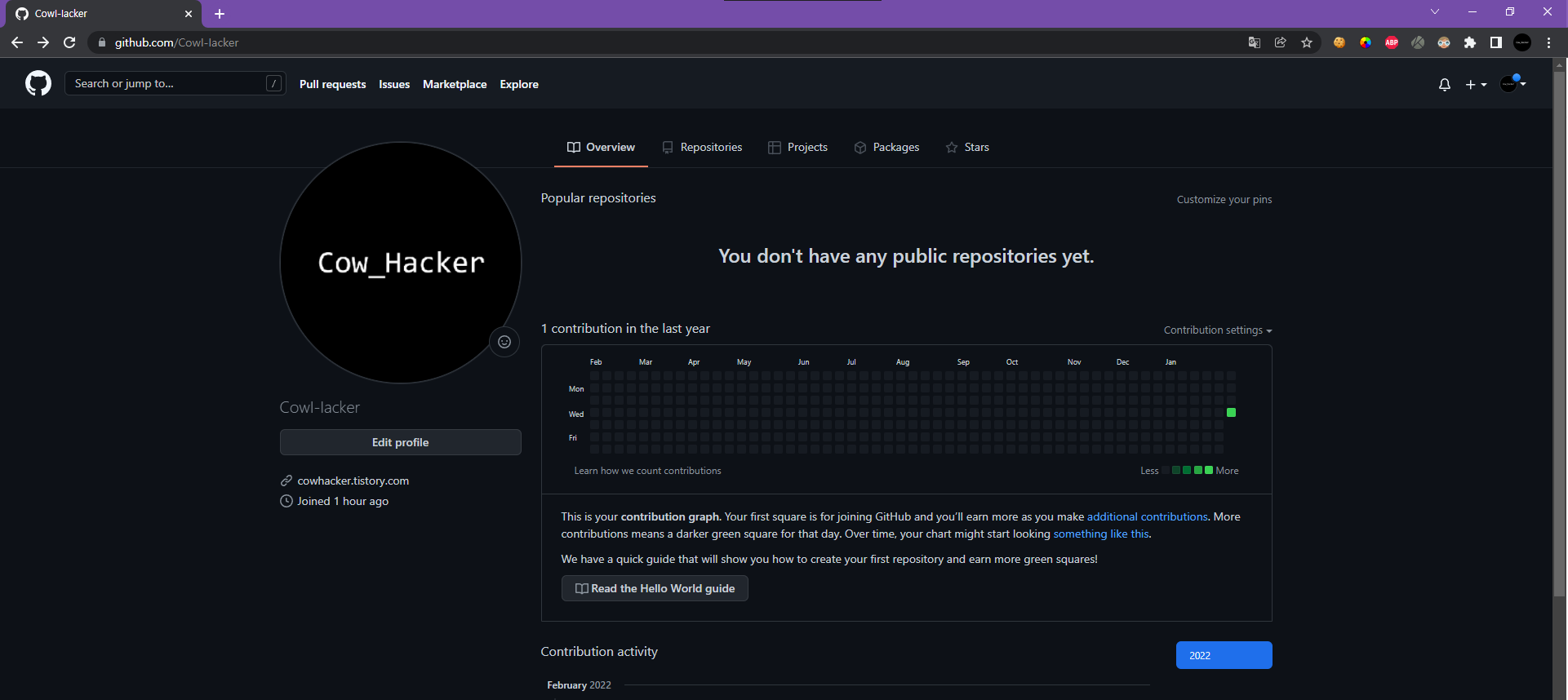Click the link icon beside the website
The width and height of the screenshot is (1568, 700).
point(287,481)
